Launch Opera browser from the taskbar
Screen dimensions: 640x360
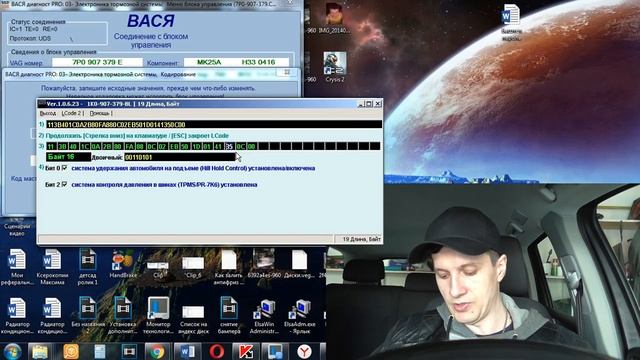217,351
